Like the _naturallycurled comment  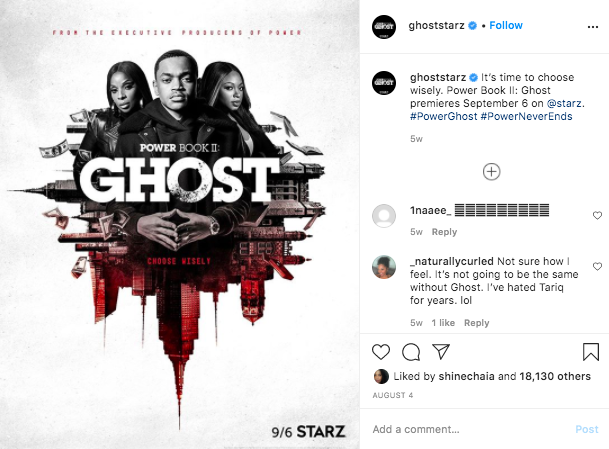click(597, 266)
